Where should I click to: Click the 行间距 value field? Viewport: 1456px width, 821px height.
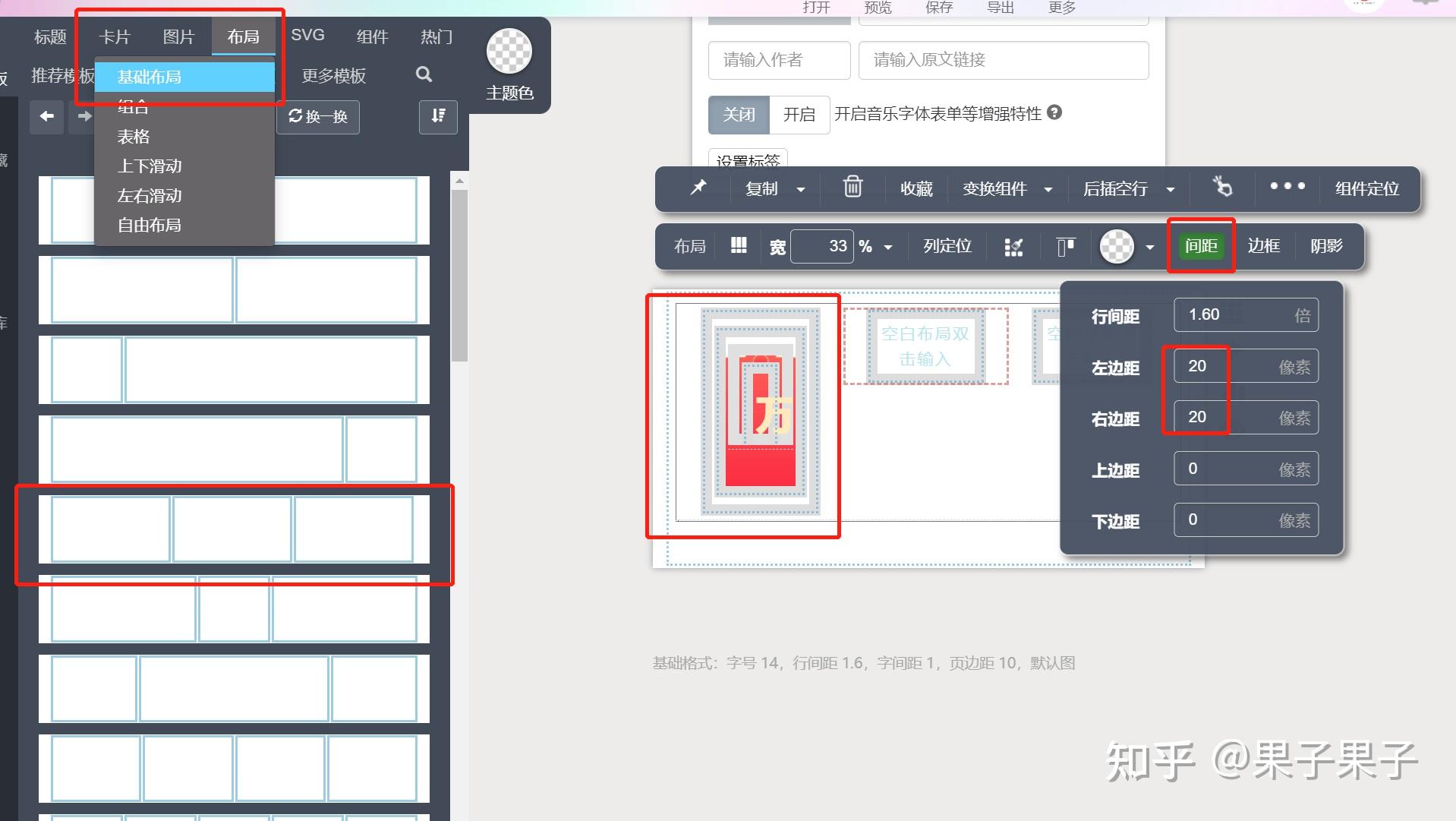[x=1246, y=314]
